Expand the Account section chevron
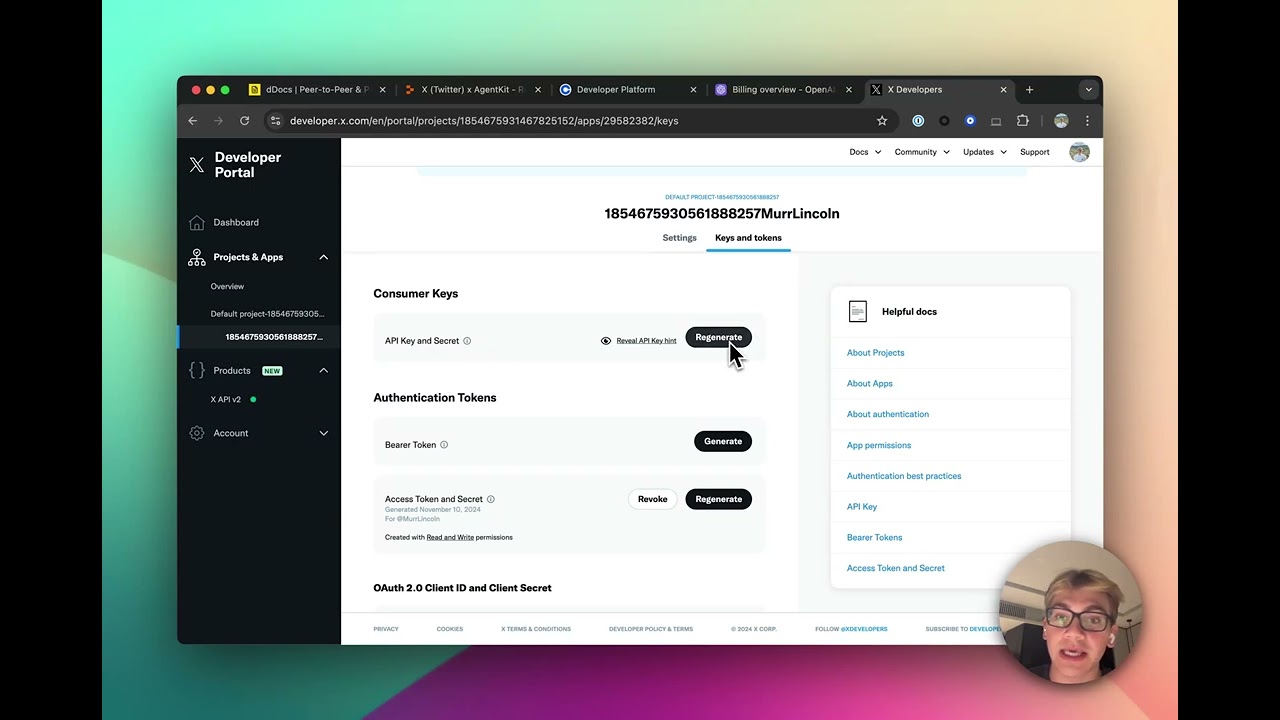Viewport: 1280px width, 720px height. 323,433
